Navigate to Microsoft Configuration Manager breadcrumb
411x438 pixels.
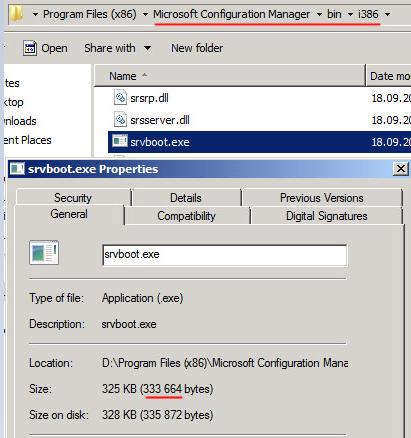point(231,14)
